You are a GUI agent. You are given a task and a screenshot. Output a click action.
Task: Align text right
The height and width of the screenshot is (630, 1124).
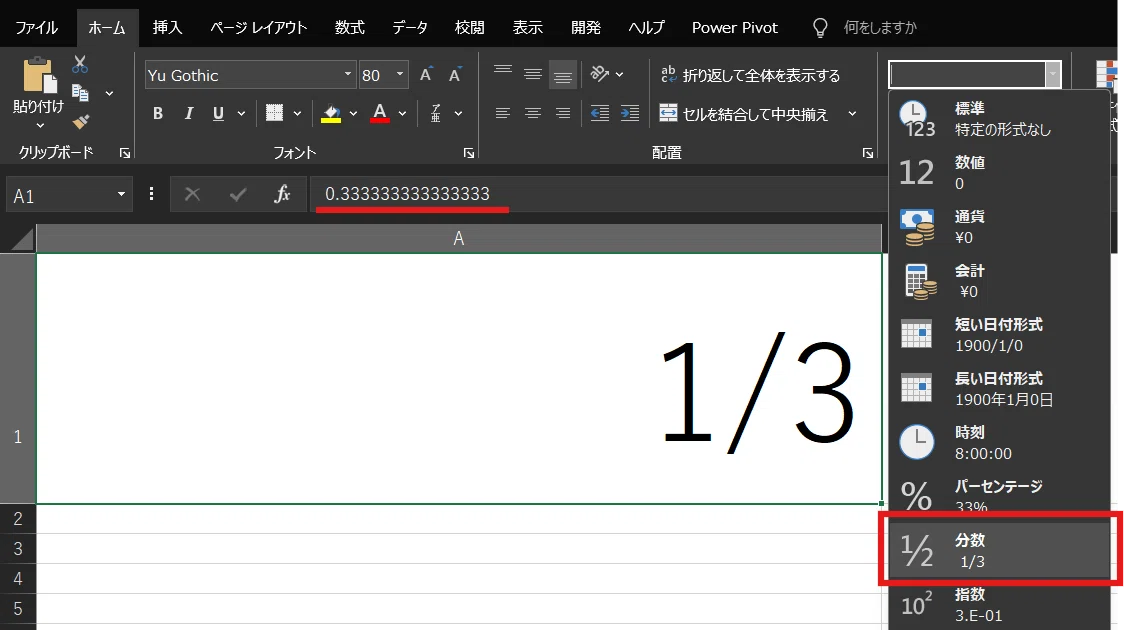[x=563, y=113]
